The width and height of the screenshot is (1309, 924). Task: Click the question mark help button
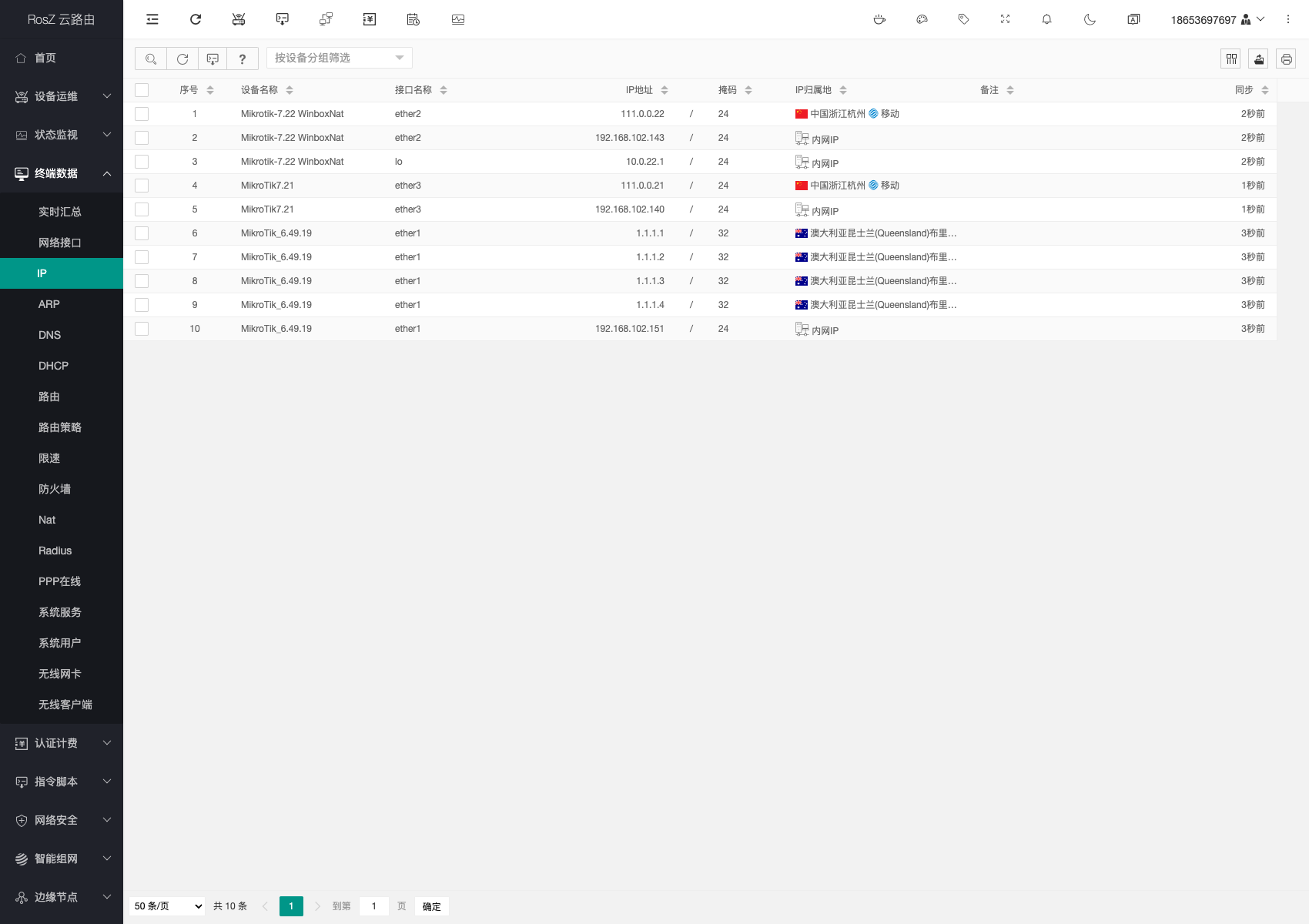[x=243, y=59]
